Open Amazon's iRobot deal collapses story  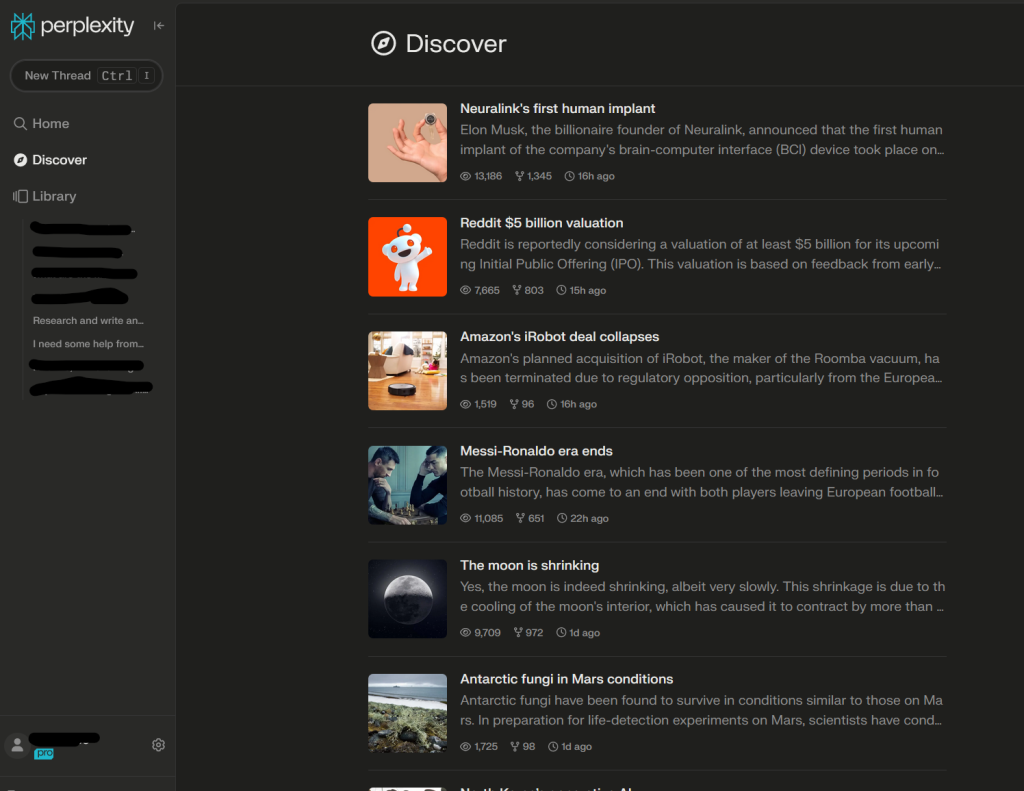coord(559,337)
